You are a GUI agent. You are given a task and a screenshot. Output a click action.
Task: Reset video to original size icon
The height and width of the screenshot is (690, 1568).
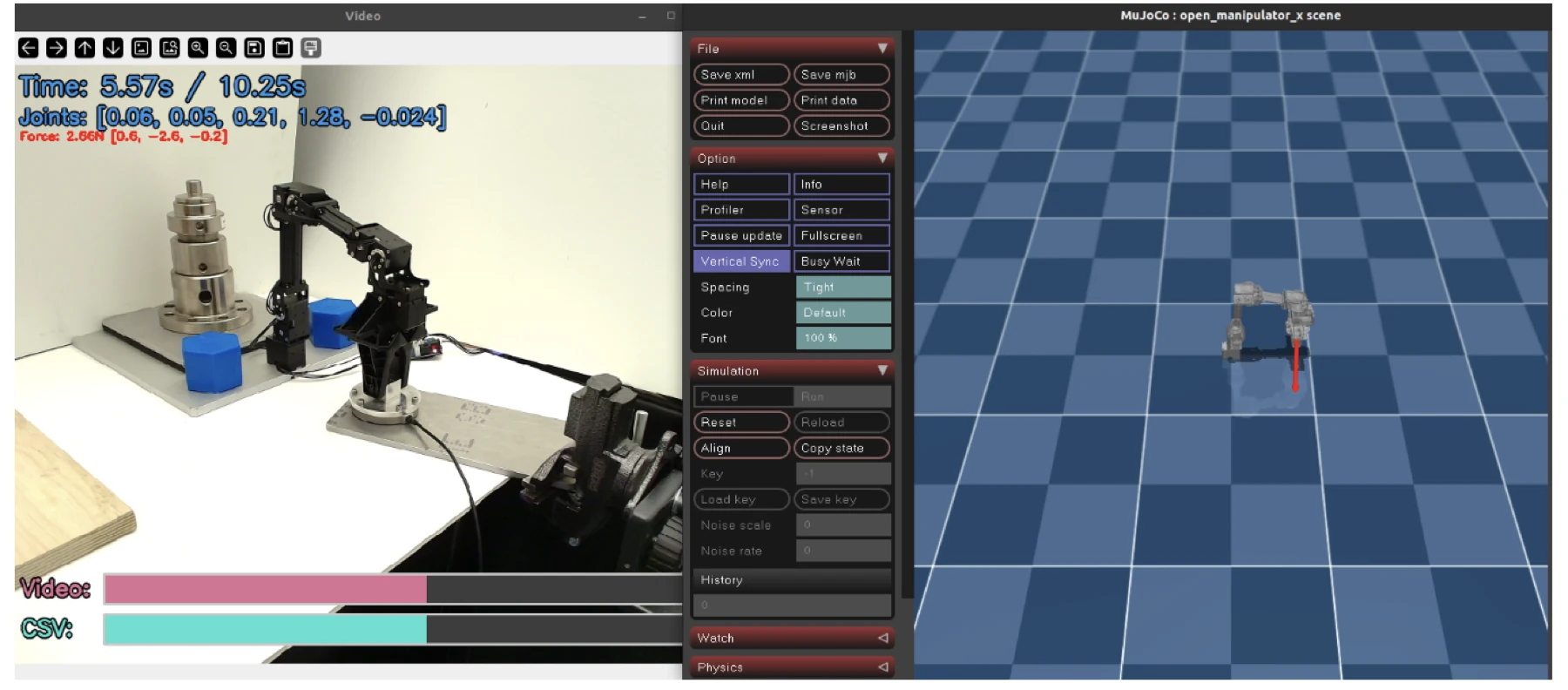(x=141, y=48)
